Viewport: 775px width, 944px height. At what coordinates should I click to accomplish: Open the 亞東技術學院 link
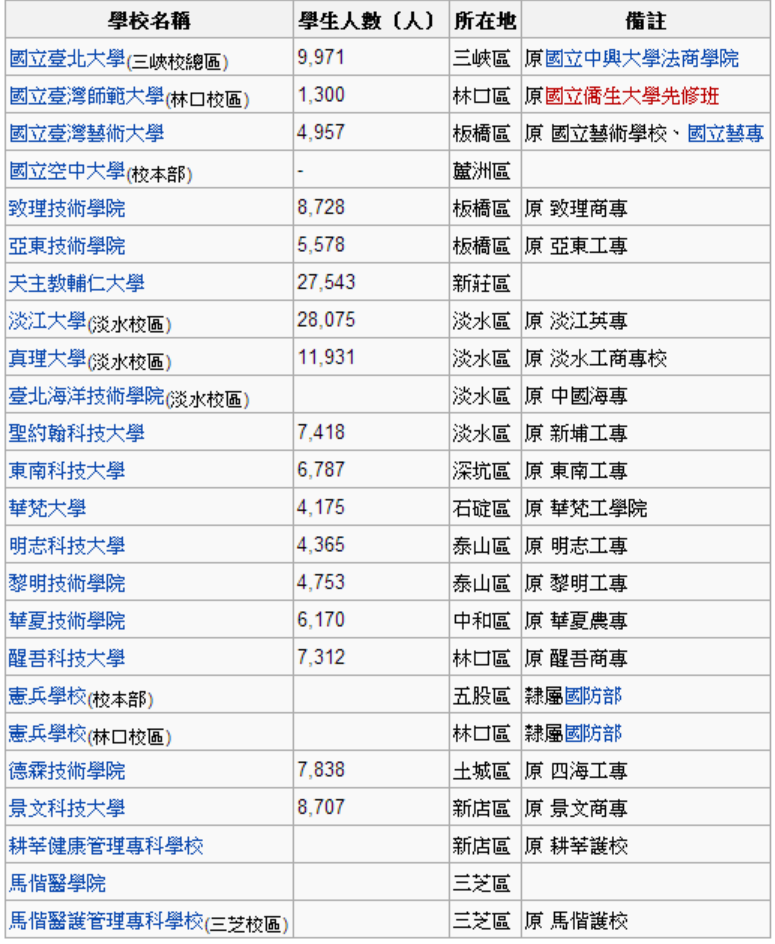[x=67, y=246]
